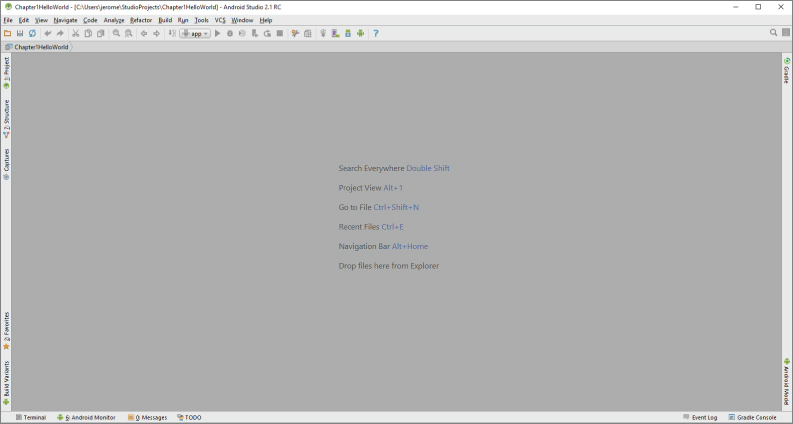Open the File menu
The width and height of the screenshot is (793, 424).
click(8, 20)
